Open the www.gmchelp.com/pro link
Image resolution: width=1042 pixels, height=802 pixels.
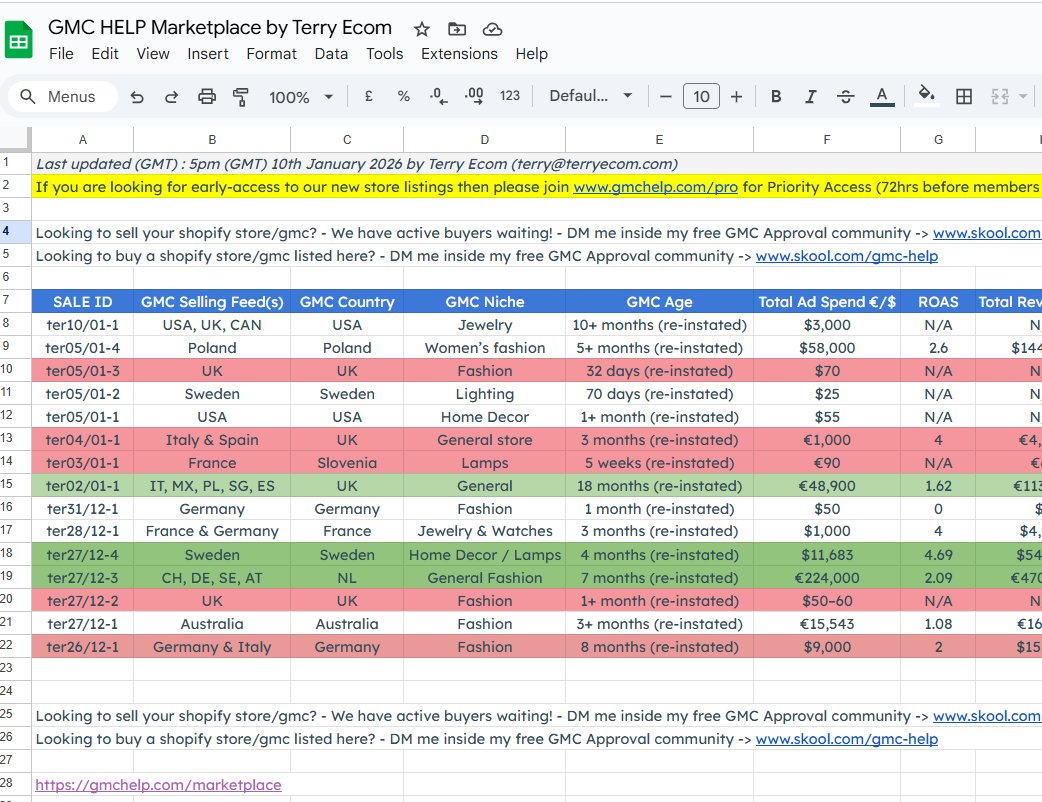(x=655, y=187)
